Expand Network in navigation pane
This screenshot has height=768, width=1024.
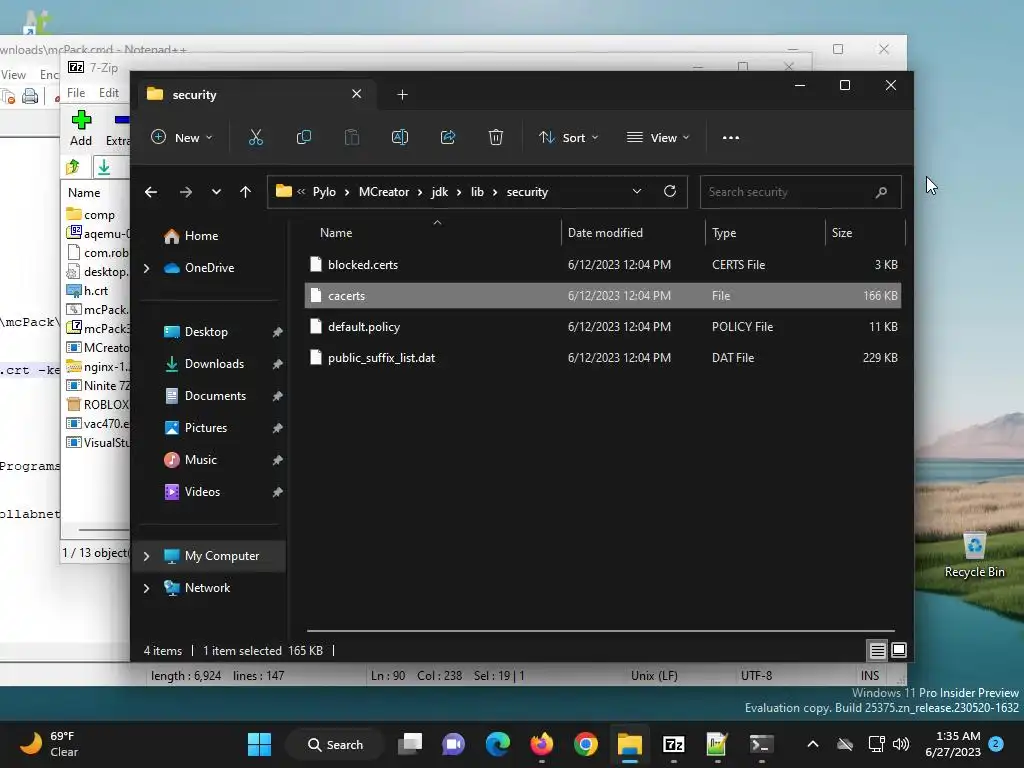tap(147, 588)
